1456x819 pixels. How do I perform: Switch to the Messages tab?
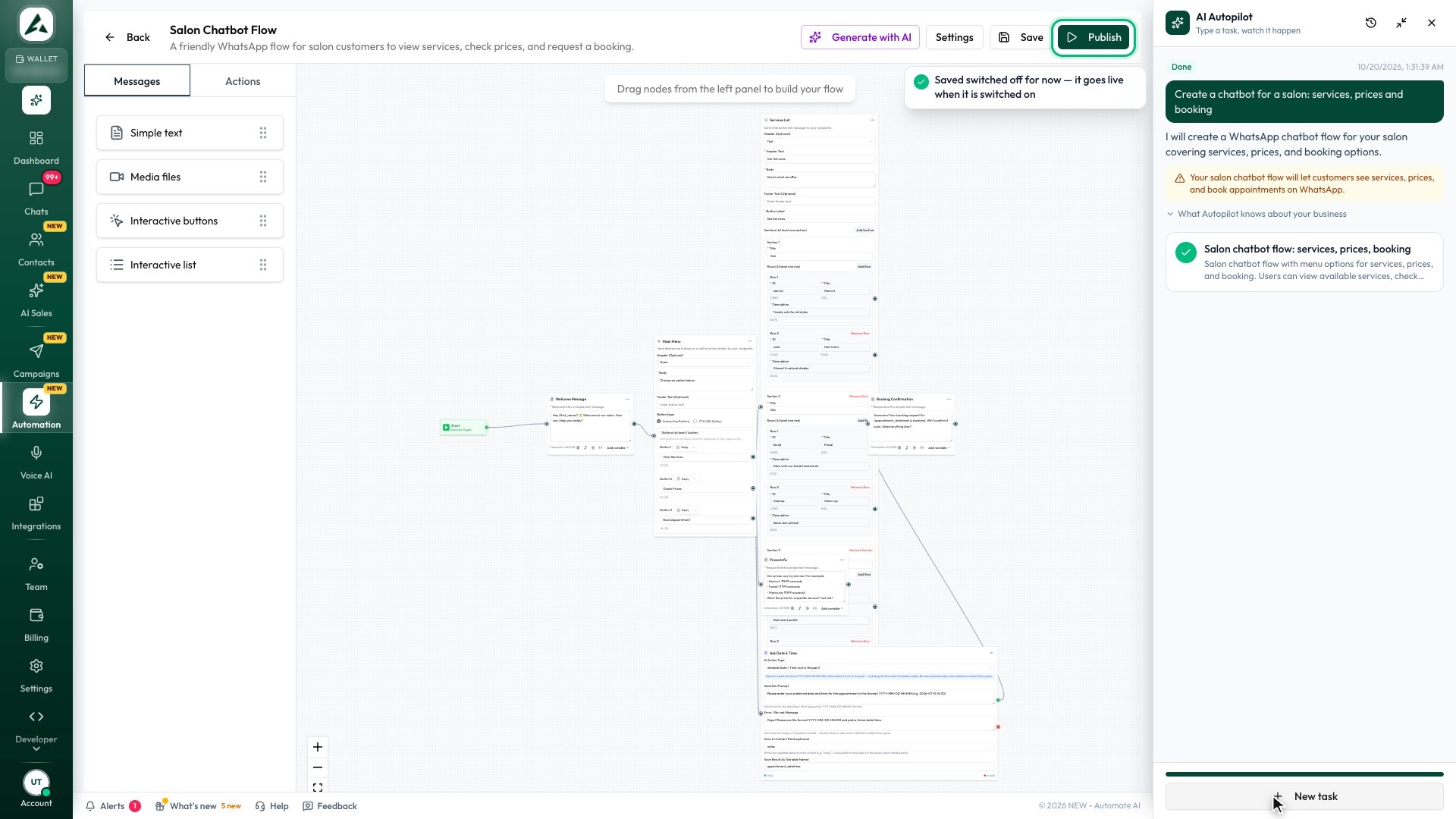tap(136, 80)
